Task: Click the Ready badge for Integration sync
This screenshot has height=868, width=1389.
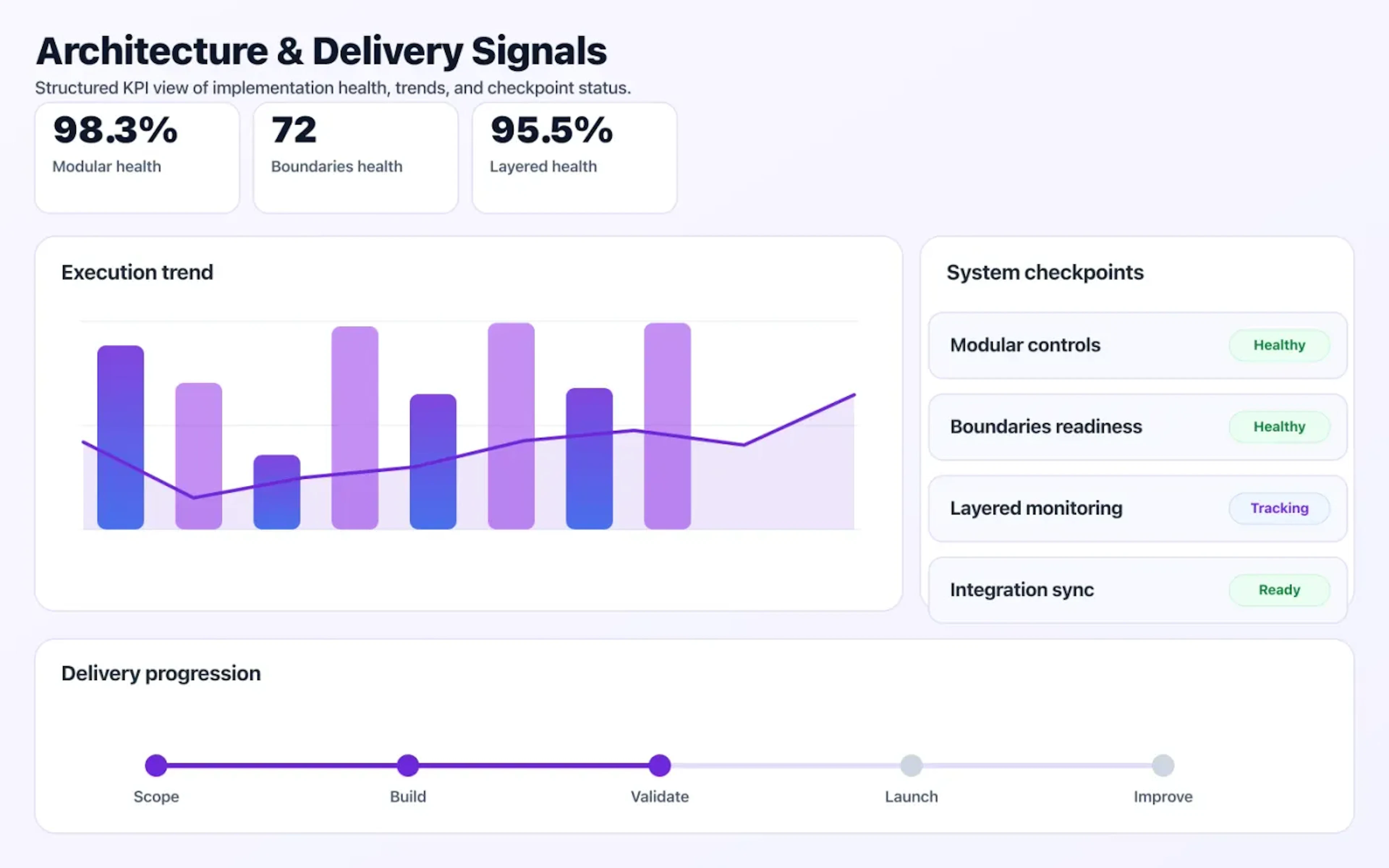Action: tap(1279, 590)
